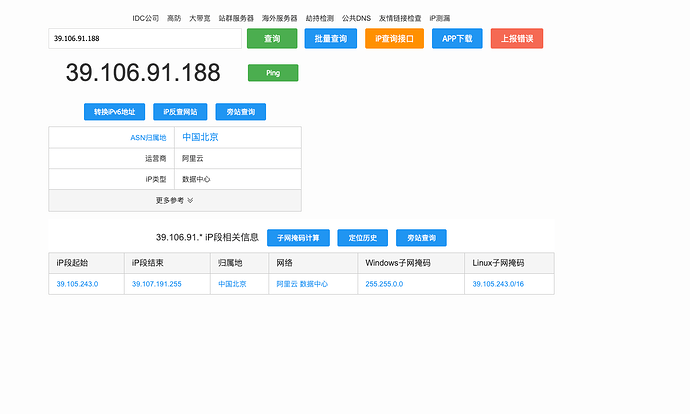Select the iP段结束 column header
This screenshot has height=414, width=690.
coord(148,263)
